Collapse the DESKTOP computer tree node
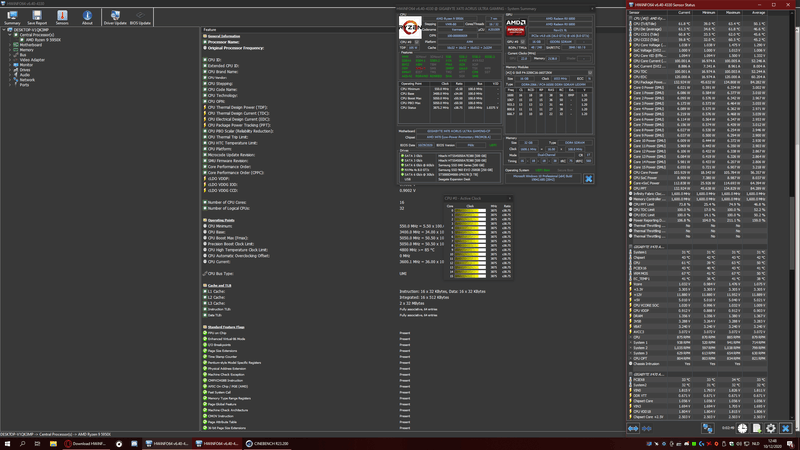Viewport: 800px width, 450px height. pos(4,30)
